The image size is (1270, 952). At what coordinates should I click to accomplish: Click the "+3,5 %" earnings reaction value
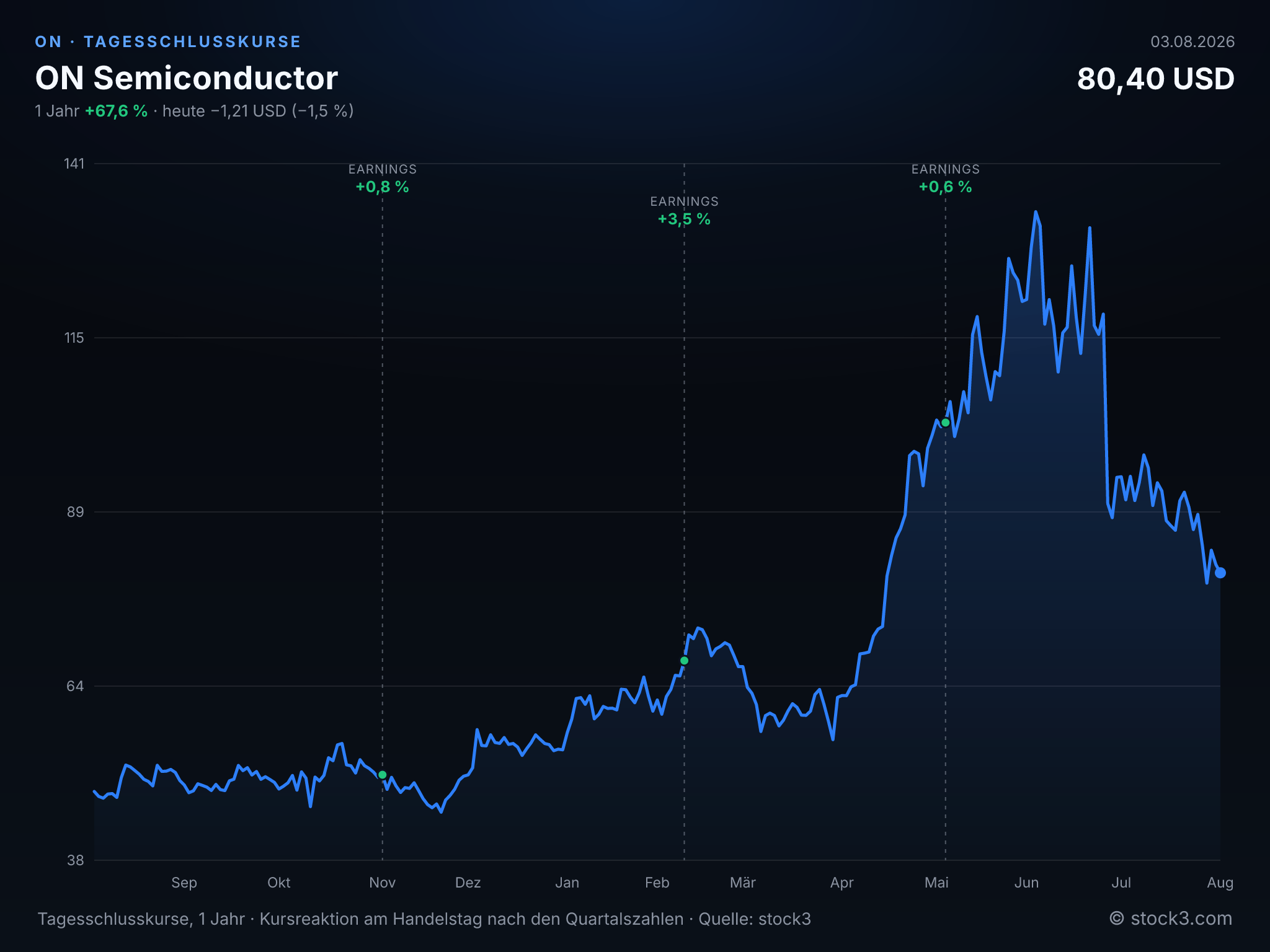click(684, 219)
